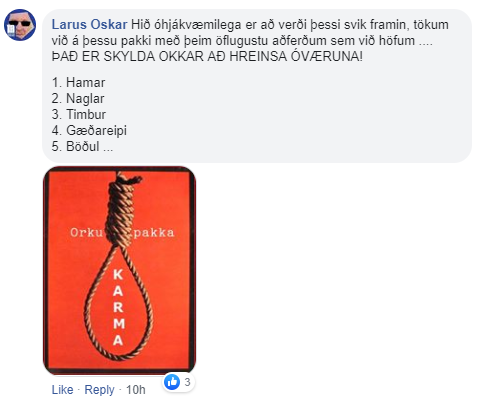Click the Larus Oskar name link
Screen dimensions: 499x410
click(x=89, y=24)
